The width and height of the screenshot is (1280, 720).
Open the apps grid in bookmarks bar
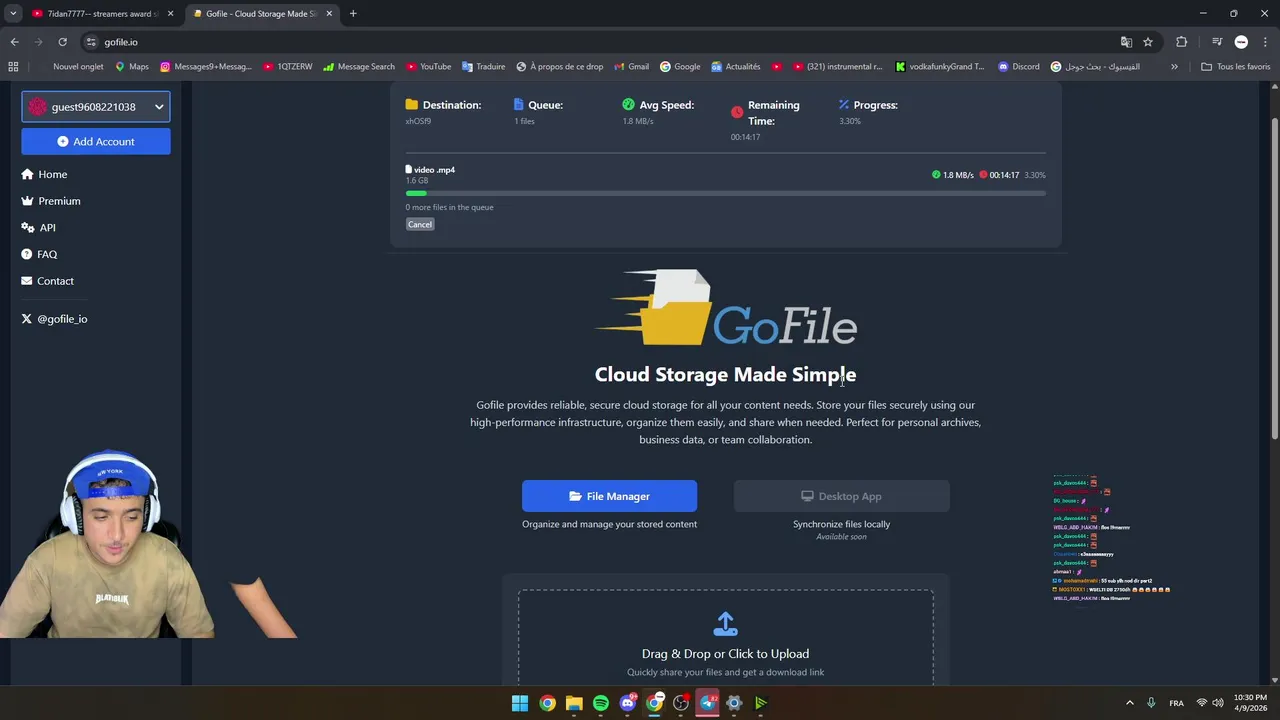tap(13, 67)
